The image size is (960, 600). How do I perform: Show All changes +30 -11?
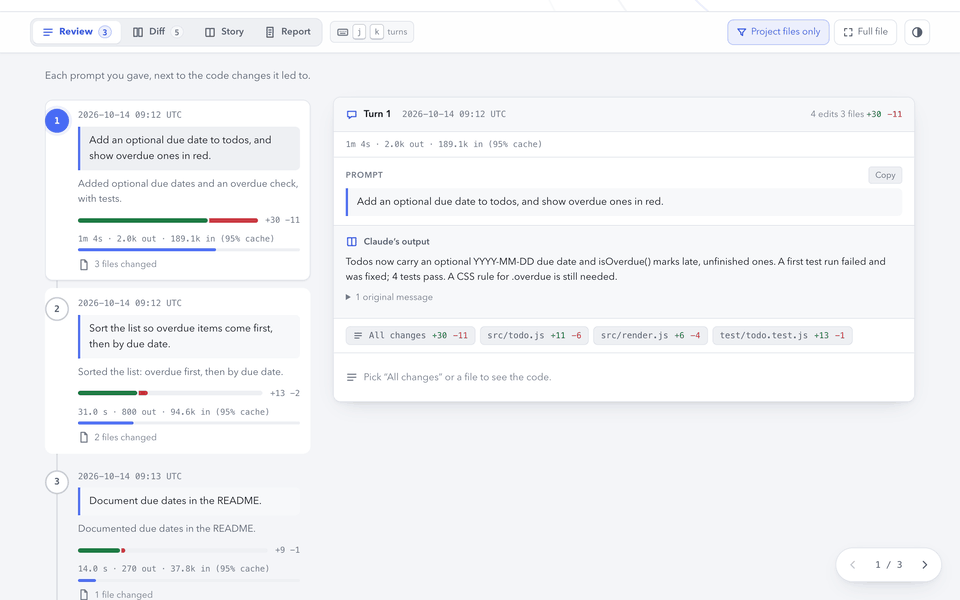click(x=410, y=336)
